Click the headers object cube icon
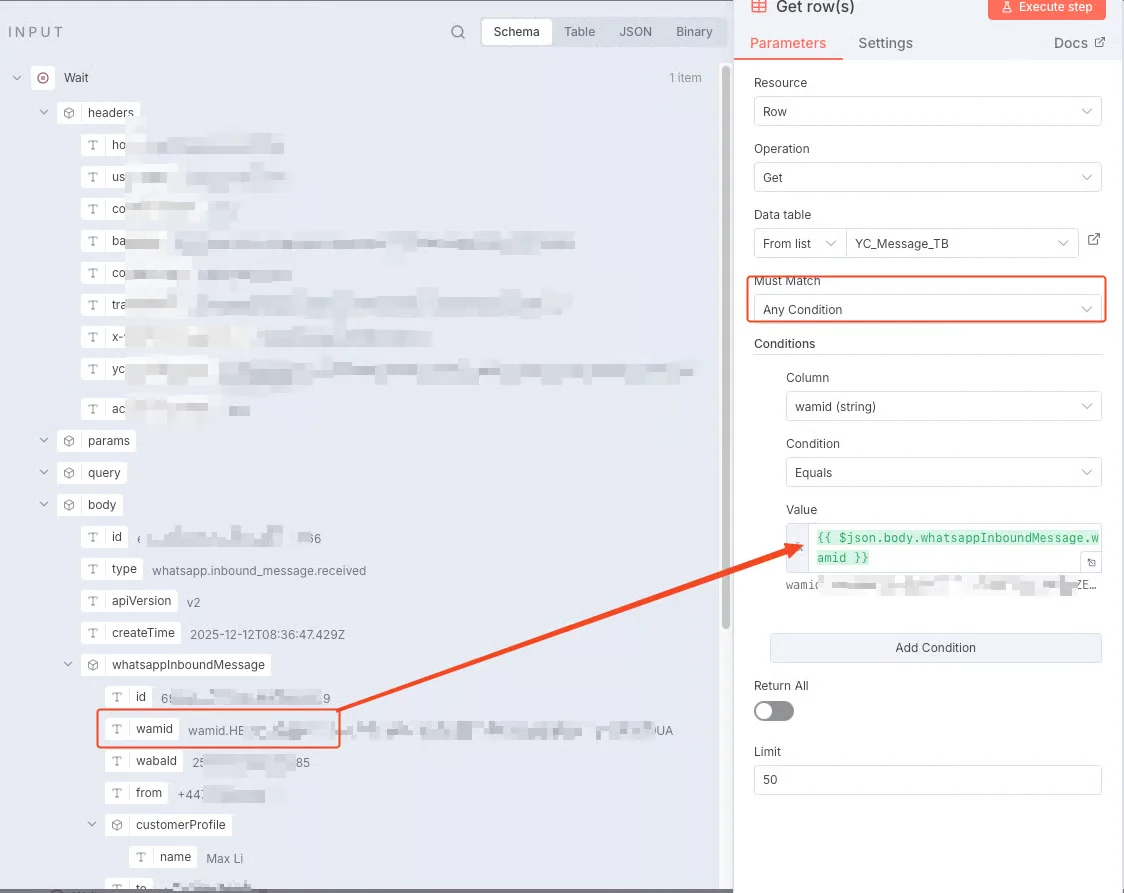 pos(69,113)
